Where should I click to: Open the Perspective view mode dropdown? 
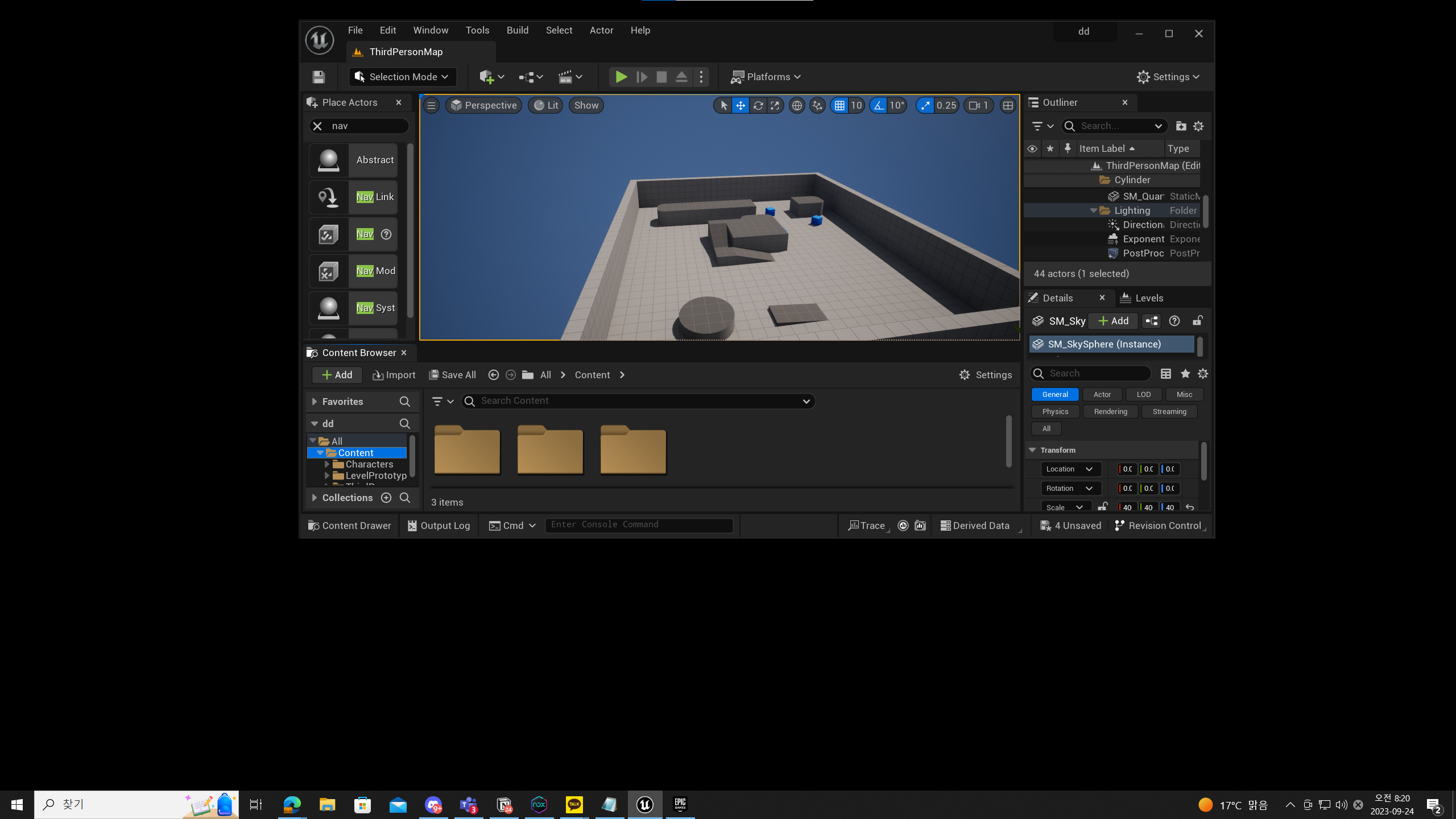[x=484, y=105]
